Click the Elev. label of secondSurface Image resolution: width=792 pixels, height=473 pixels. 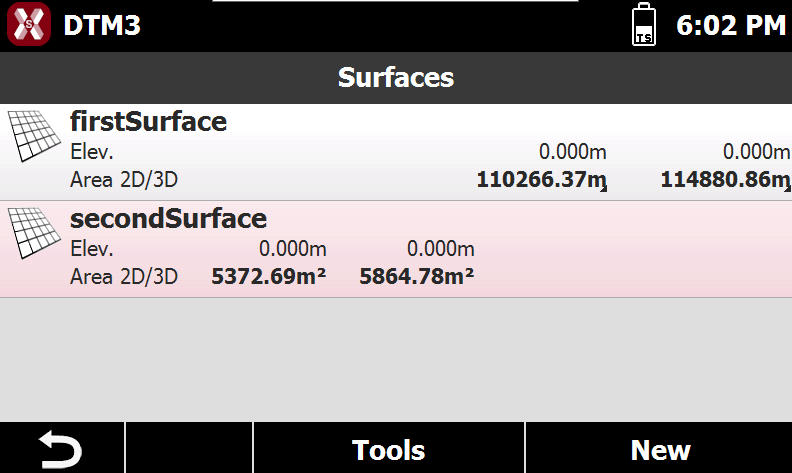pos(91,249)
